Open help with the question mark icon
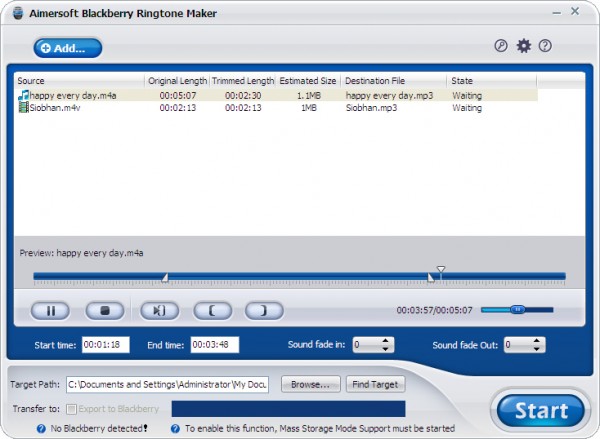 (545, 46)
